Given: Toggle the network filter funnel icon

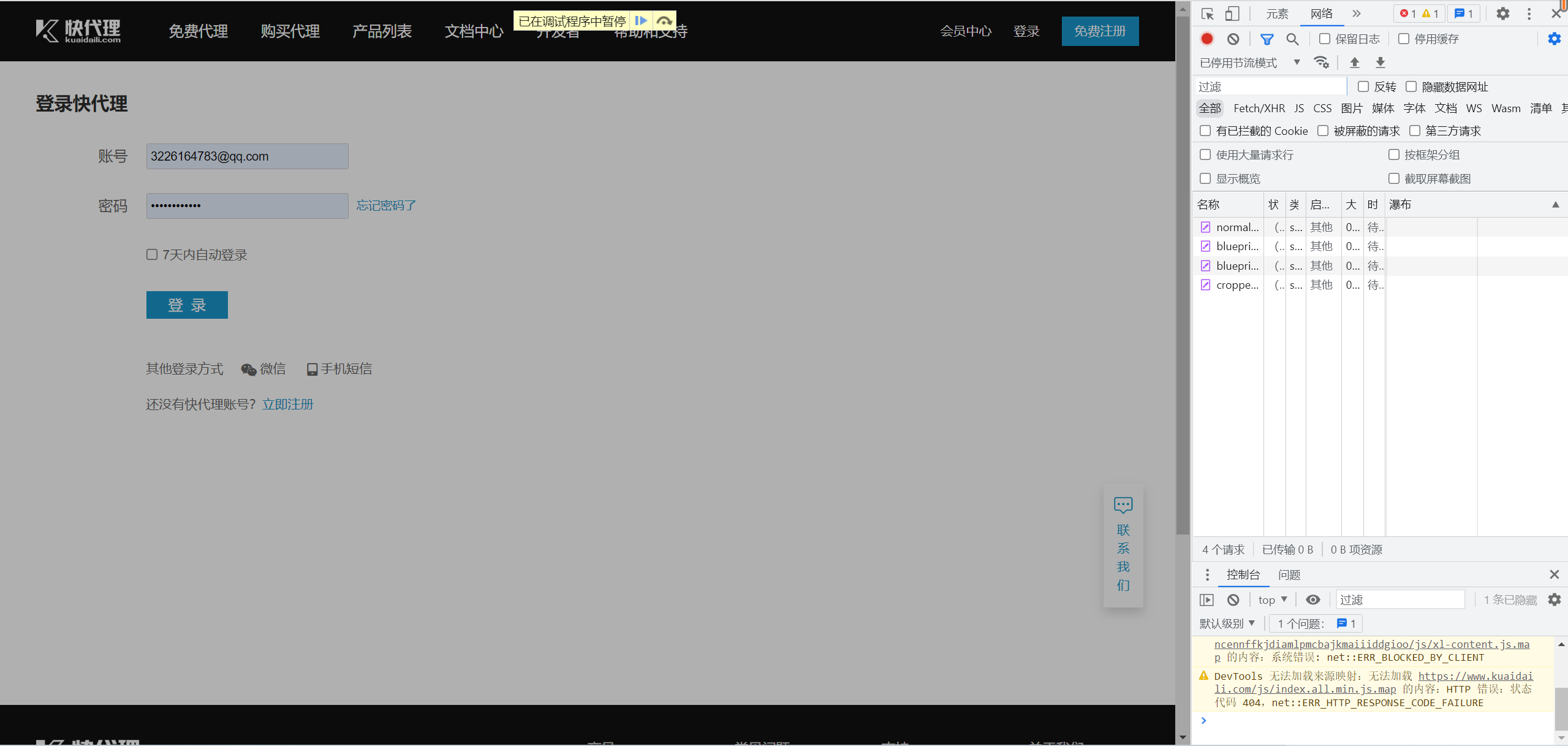Looking at the screenshot, I should [x=1267, y=39].
